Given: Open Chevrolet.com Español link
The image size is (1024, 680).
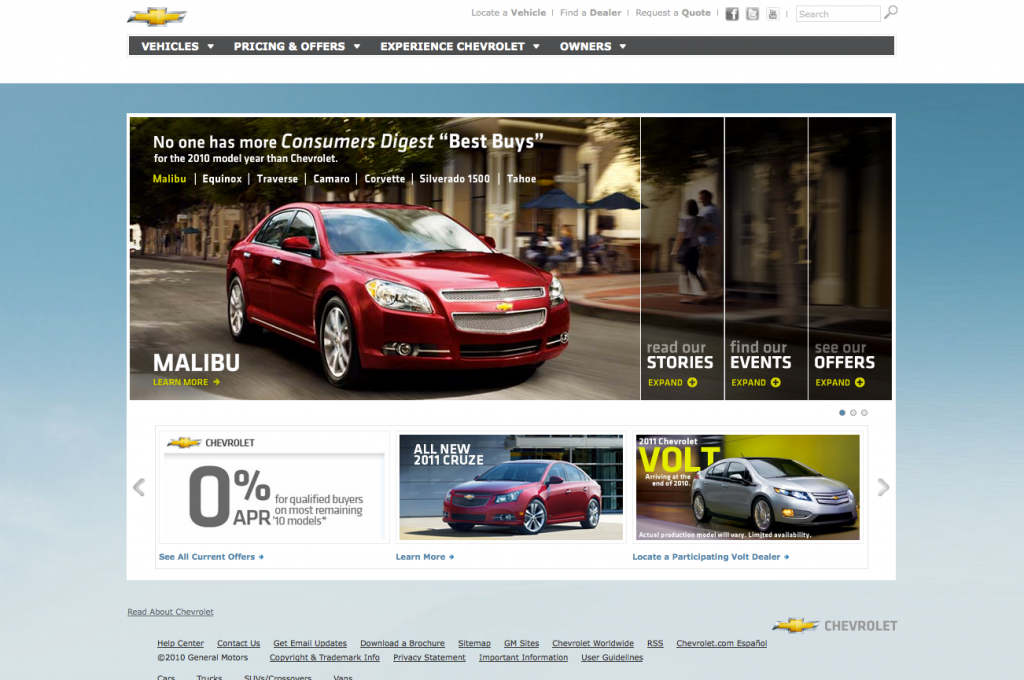Looking at the screenshot, I should point(722,643).
